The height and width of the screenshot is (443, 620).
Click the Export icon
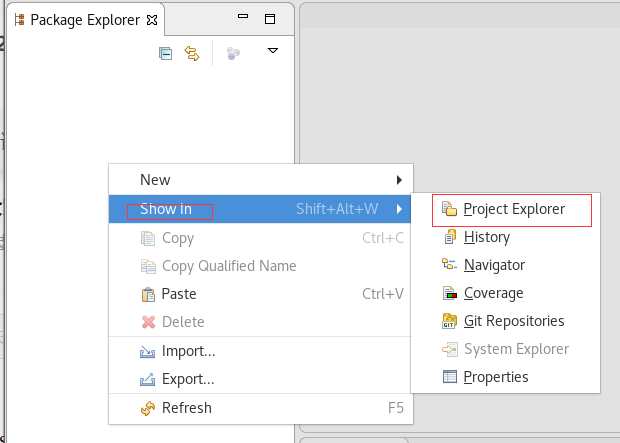click(147, 380)
